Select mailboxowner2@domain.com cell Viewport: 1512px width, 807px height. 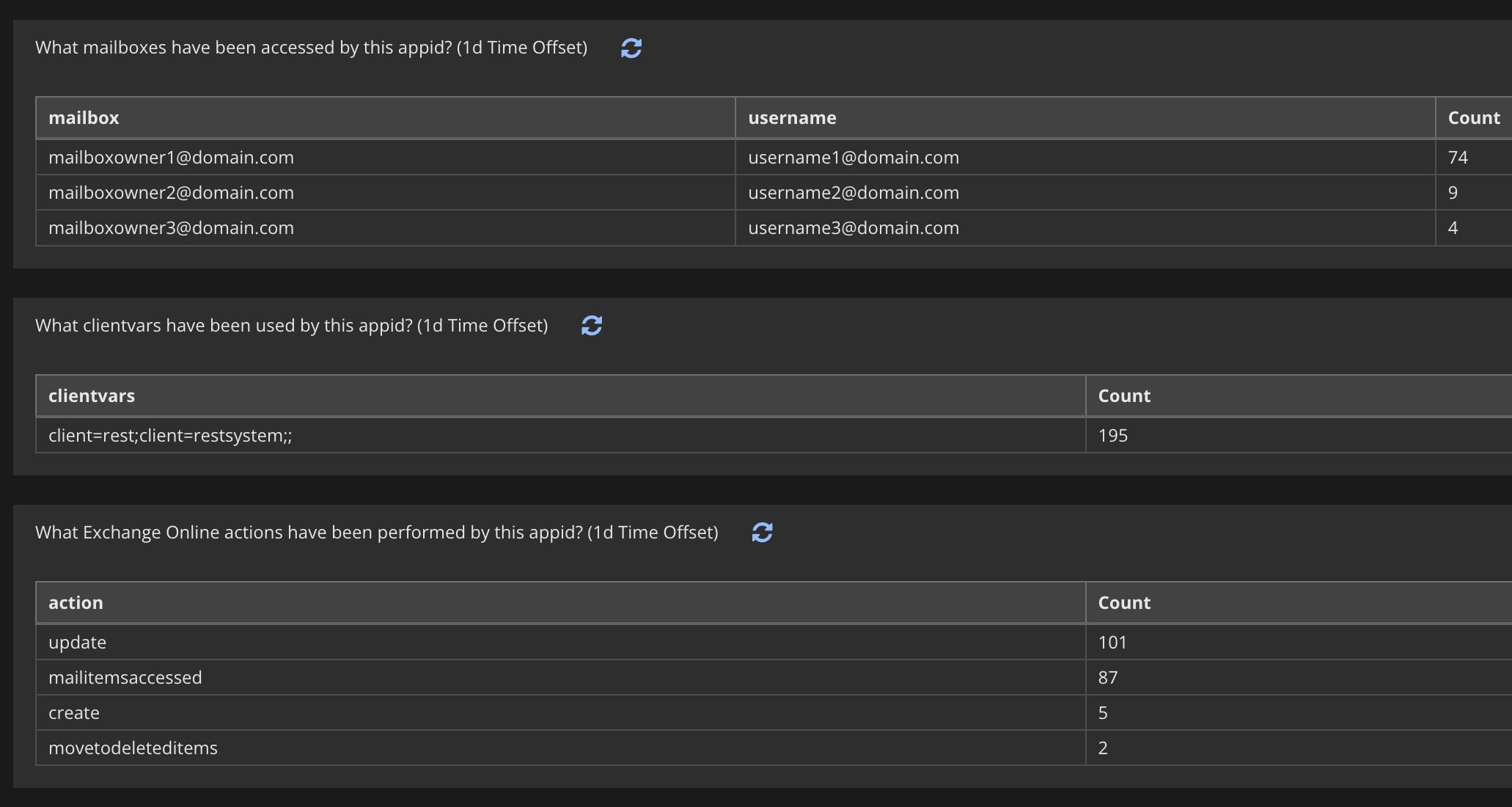171,193
